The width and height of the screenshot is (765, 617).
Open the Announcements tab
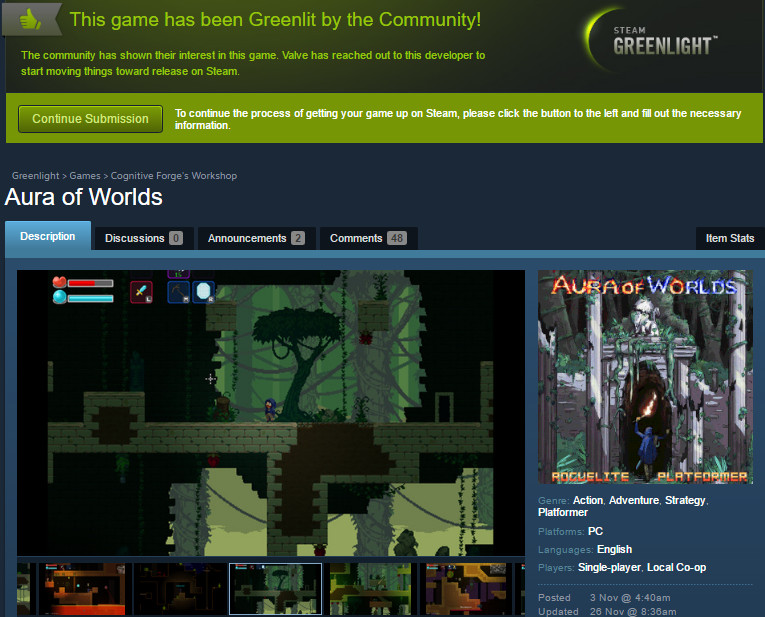[x=256, y=238]
